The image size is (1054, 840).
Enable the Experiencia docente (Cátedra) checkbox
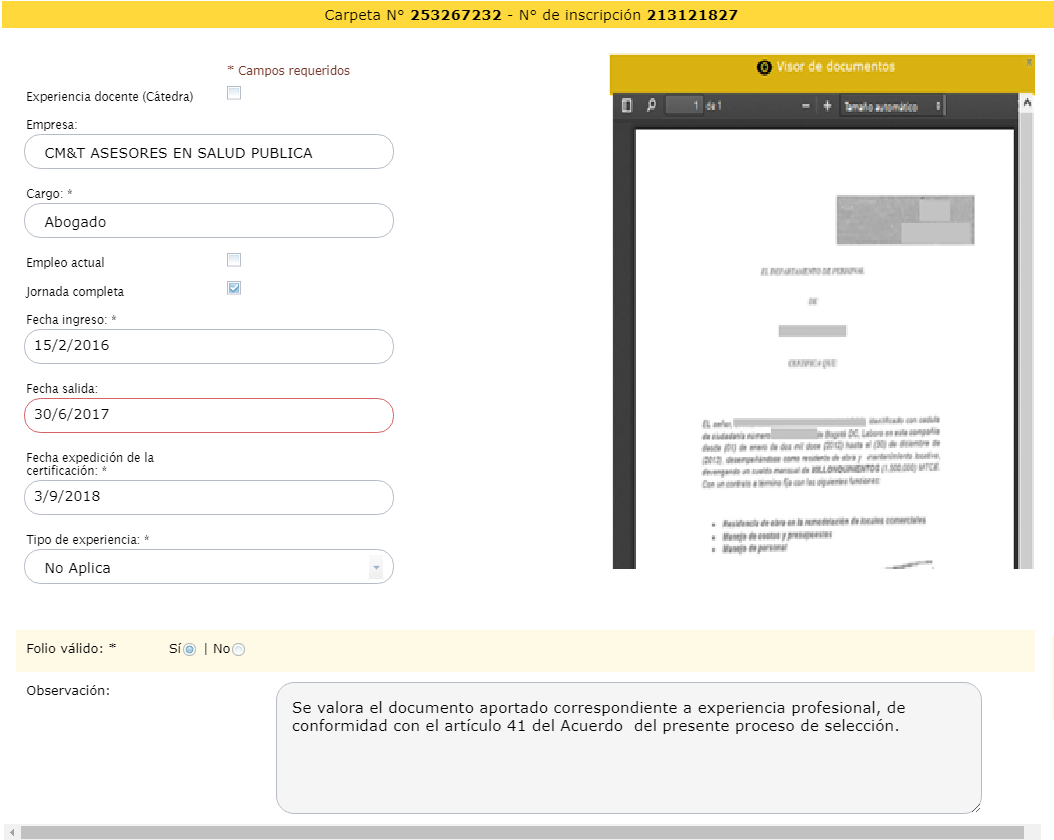click(x=234, y=94)
